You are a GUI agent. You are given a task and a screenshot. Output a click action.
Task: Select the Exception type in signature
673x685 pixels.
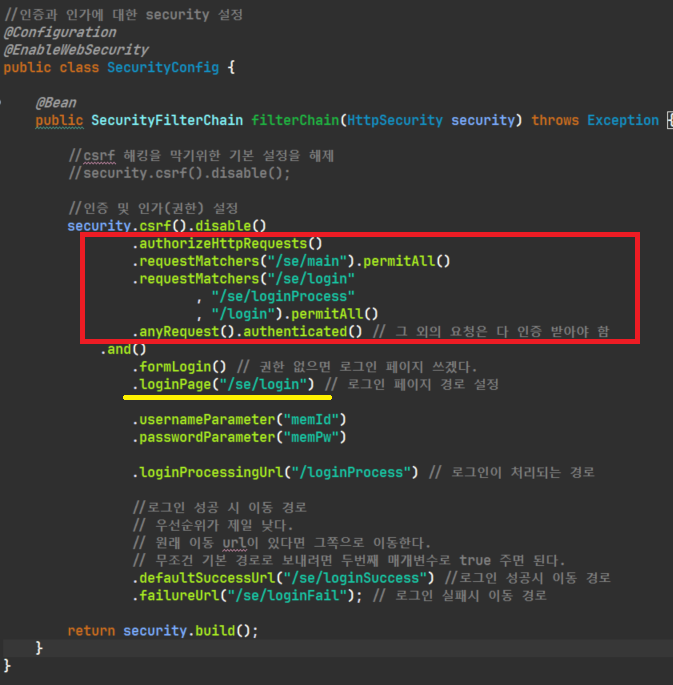click(x=623, y=120)
